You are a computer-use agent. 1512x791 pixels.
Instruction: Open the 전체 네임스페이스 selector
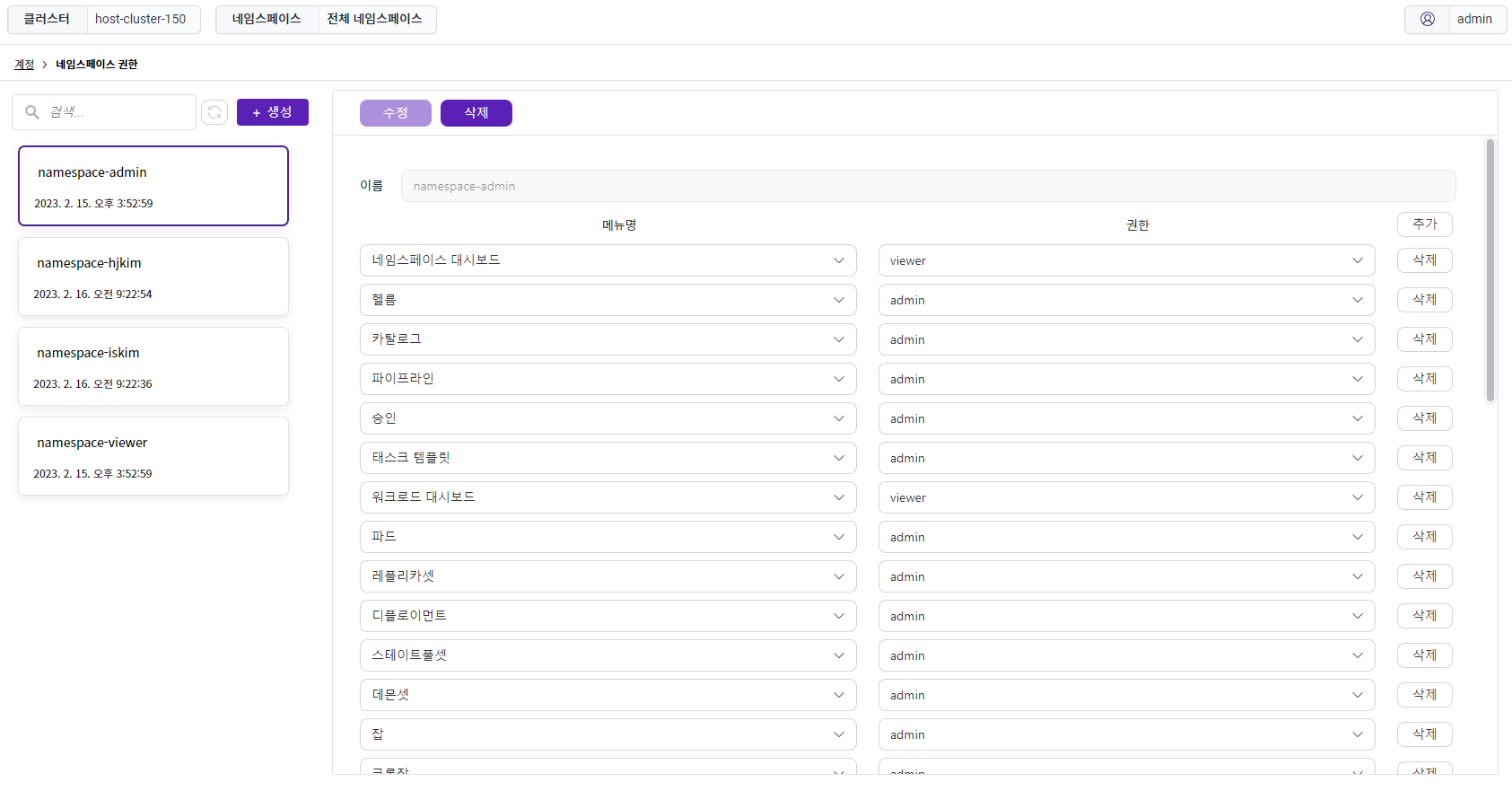pos(377,19)
